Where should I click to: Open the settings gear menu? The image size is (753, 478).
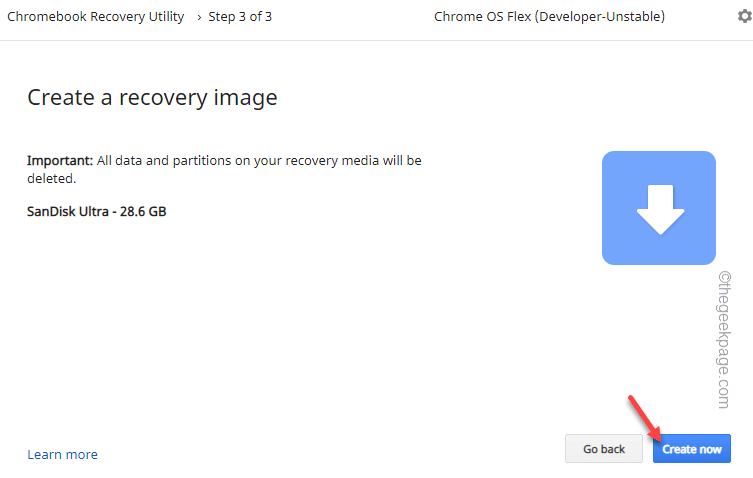point(745,16)
